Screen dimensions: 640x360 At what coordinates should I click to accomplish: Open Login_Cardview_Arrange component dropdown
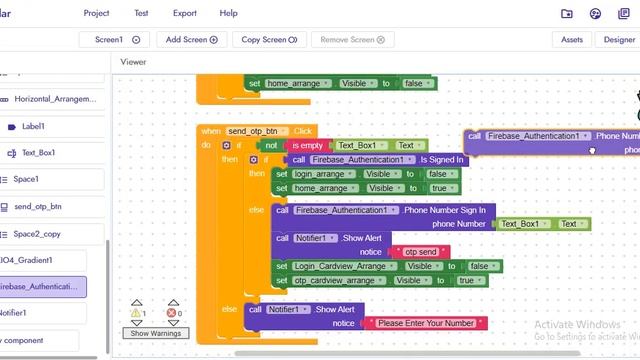(344, 266)
